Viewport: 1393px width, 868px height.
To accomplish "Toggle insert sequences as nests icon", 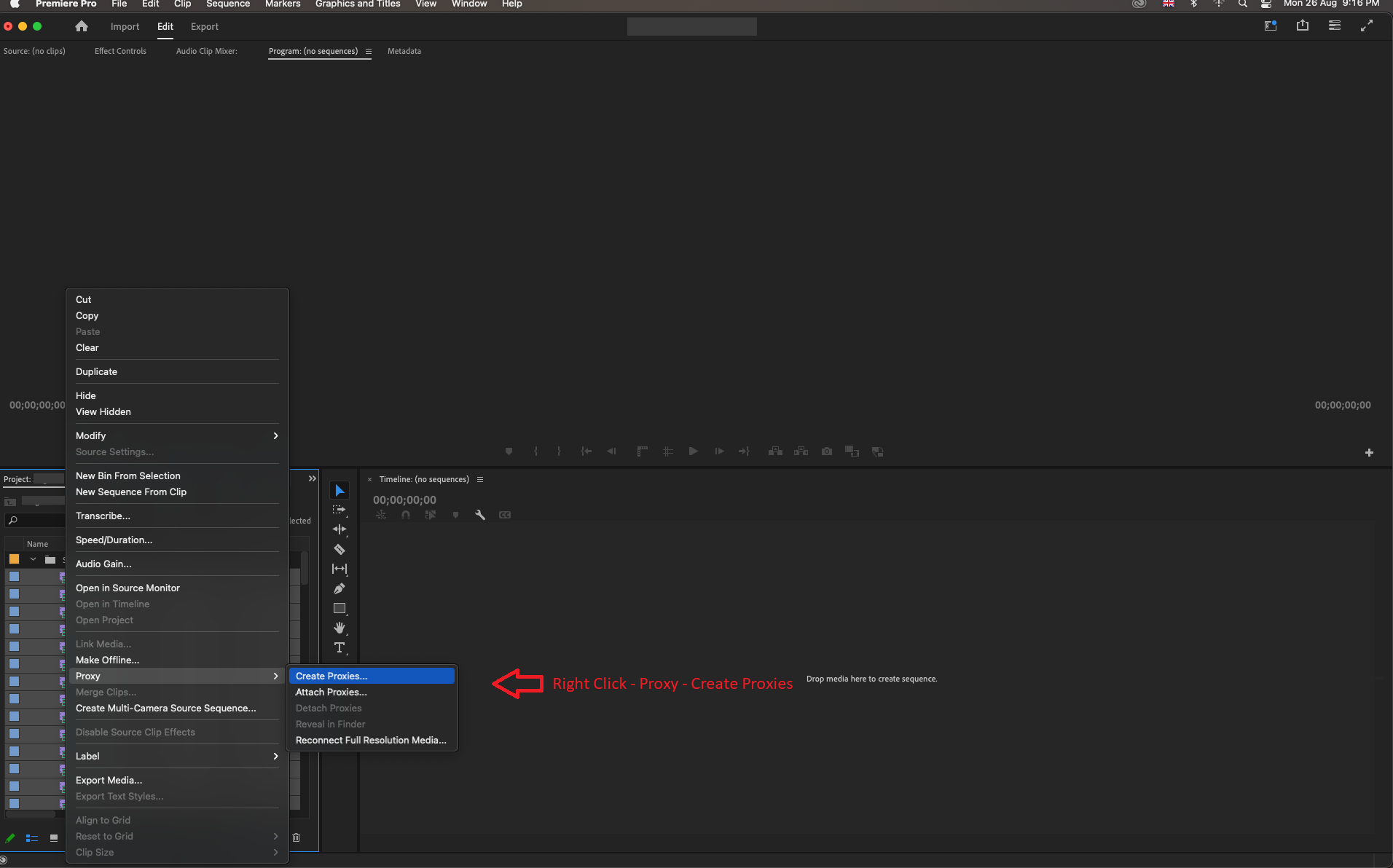I will pyautogui.click(x=381, y=515).
